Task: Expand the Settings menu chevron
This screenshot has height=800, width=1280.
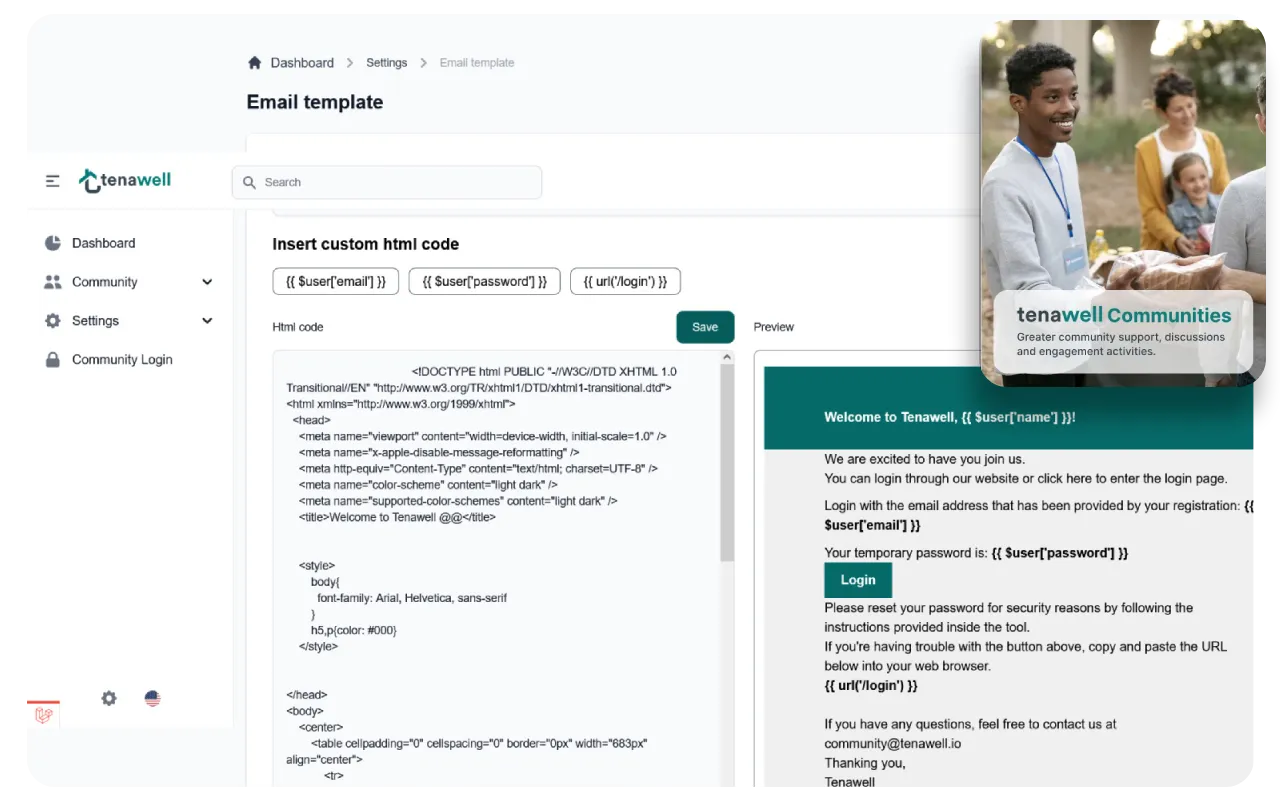Action: pyautogui.click(x=207, y=321)
